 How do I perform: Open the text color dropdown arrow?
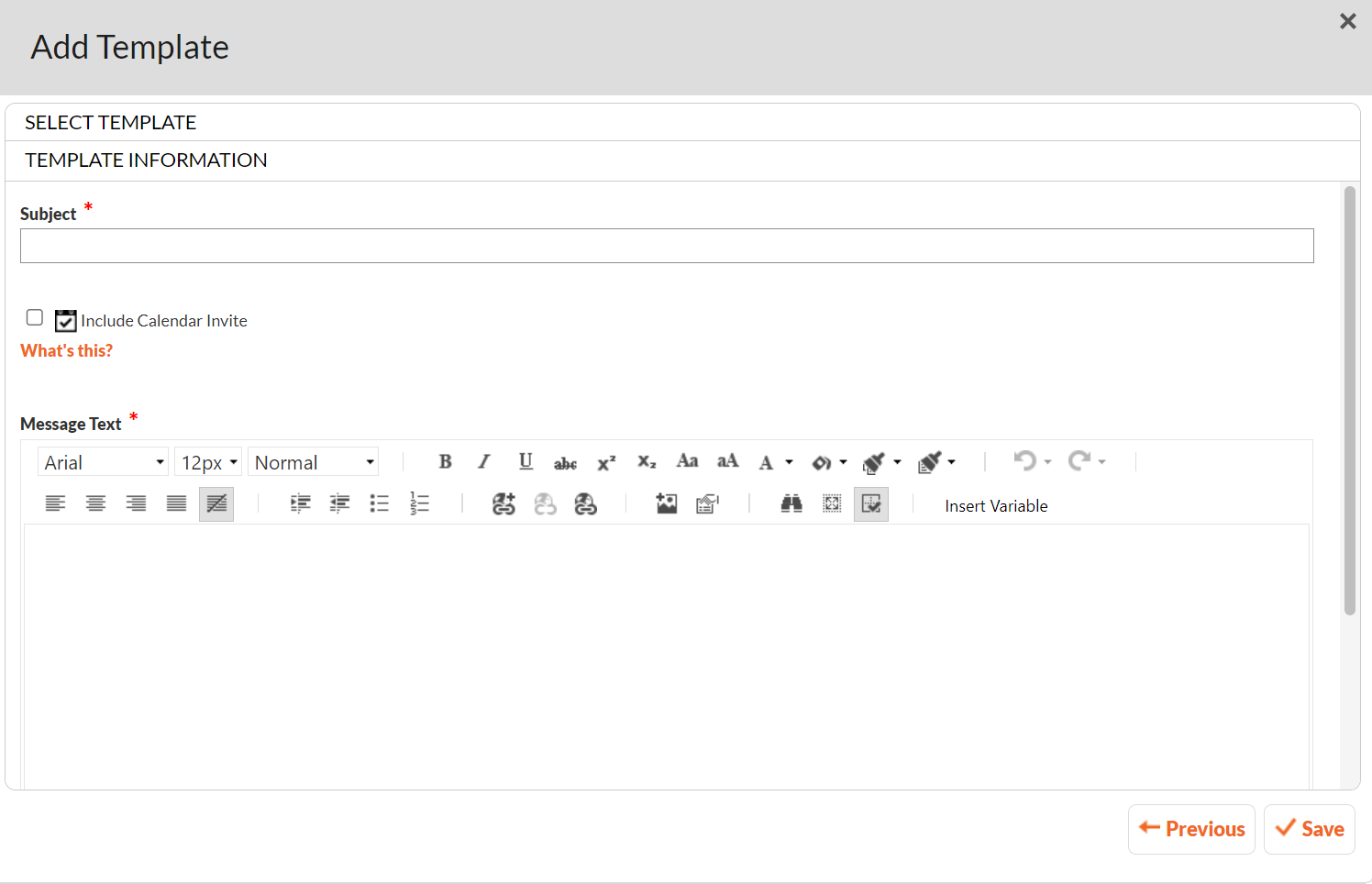point(789,462)
